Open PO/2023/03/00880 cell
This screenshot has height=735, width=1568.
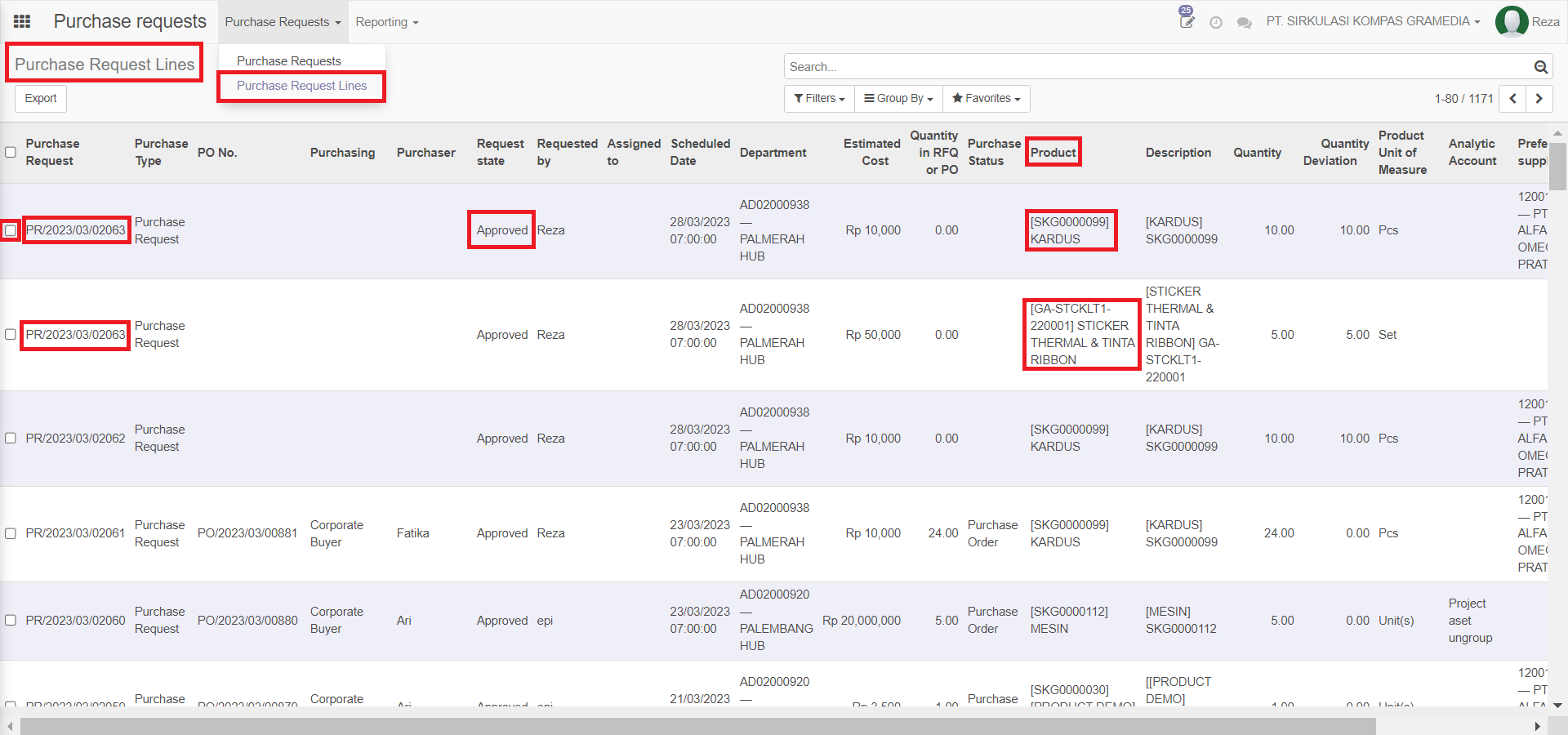pyautogui.click(x=247, y=620)
